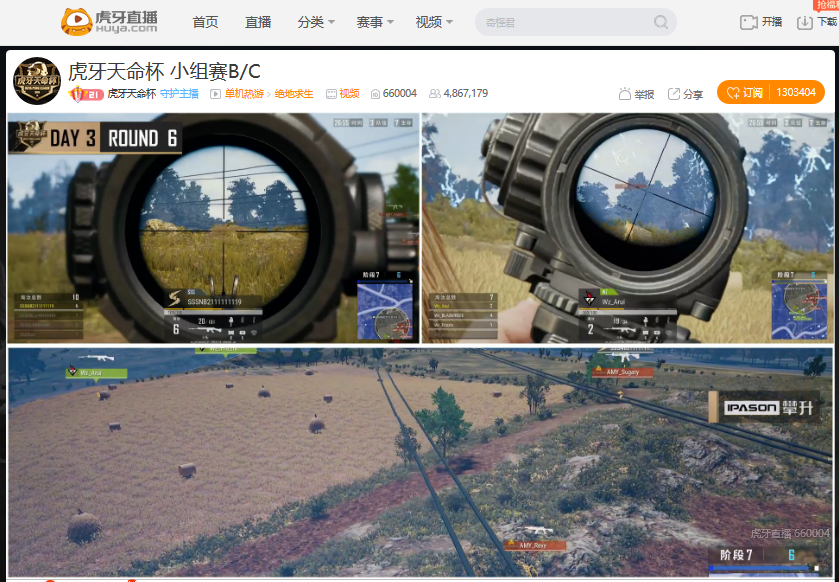Select the 首页 home menu item
Image resolution: width=839 pixels, height=582 pixels.
point(204,21)
